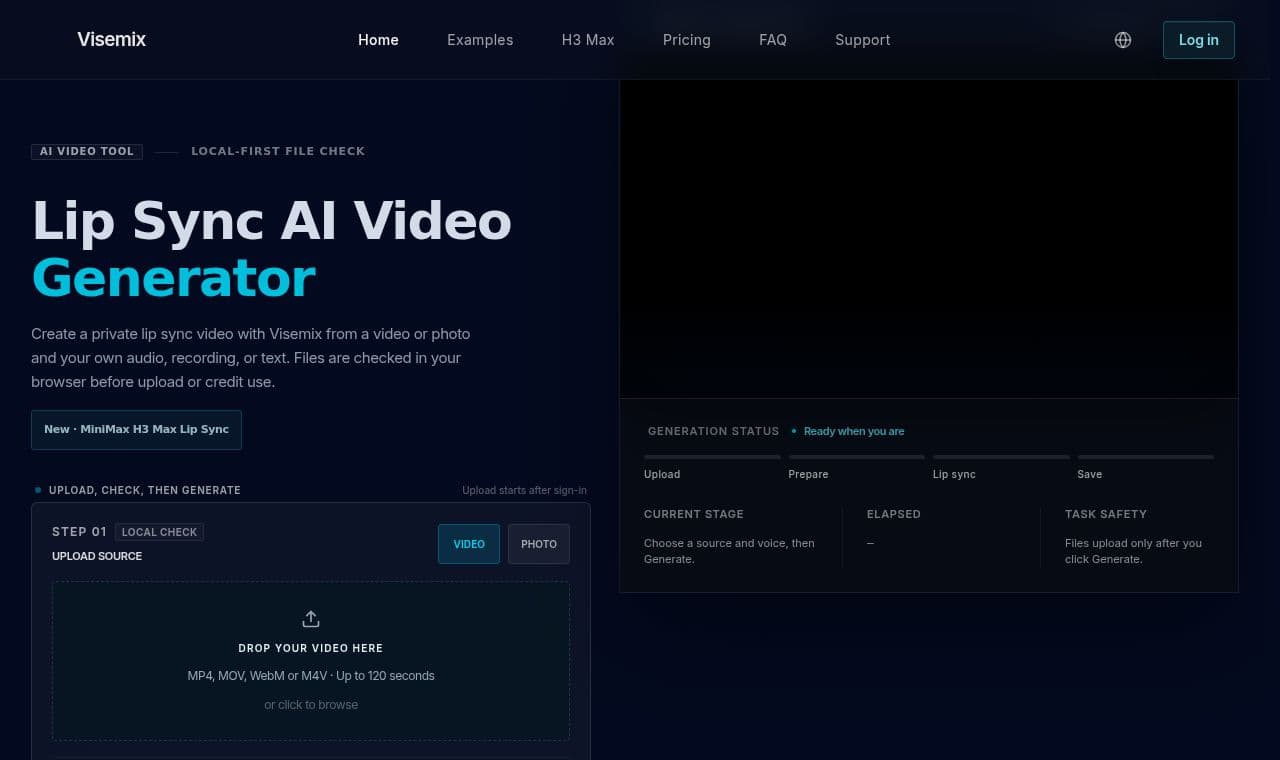Open the Home nav item
Screen dimensions: 1280x760
[378, 40]
